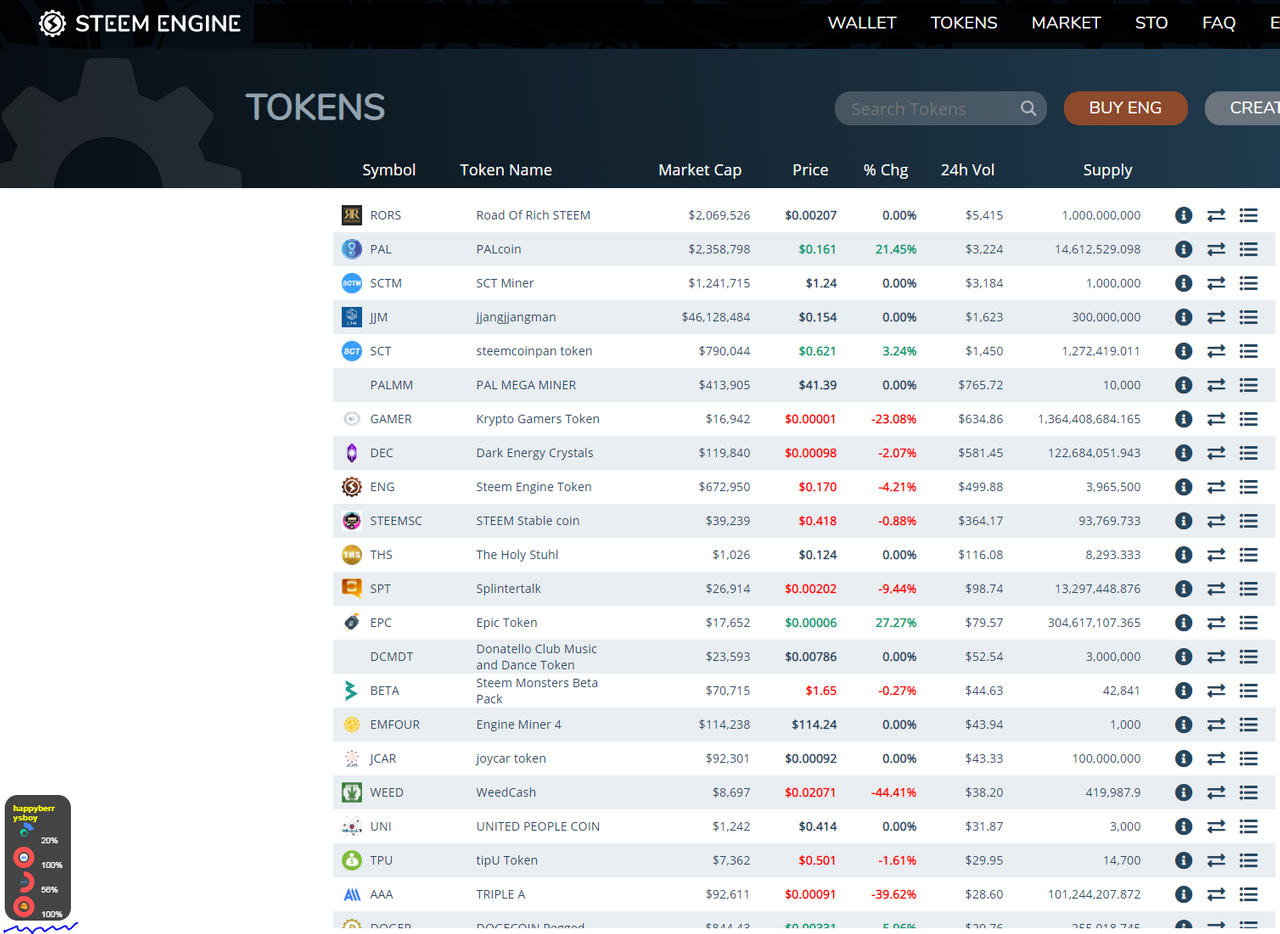Open info for GAMER token

1183,419
